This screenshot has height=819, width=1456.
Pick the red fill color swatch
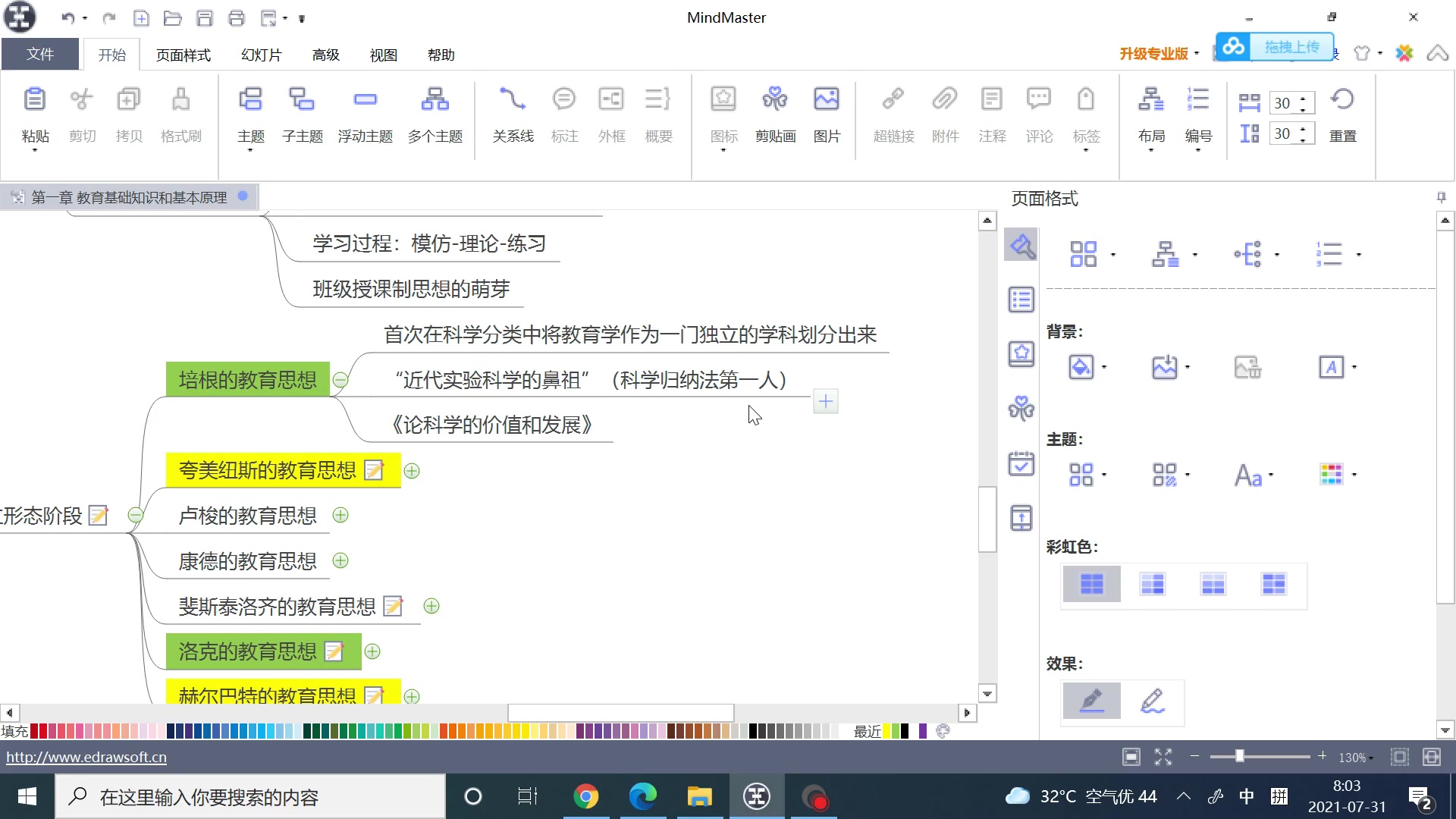pos(34,731)
